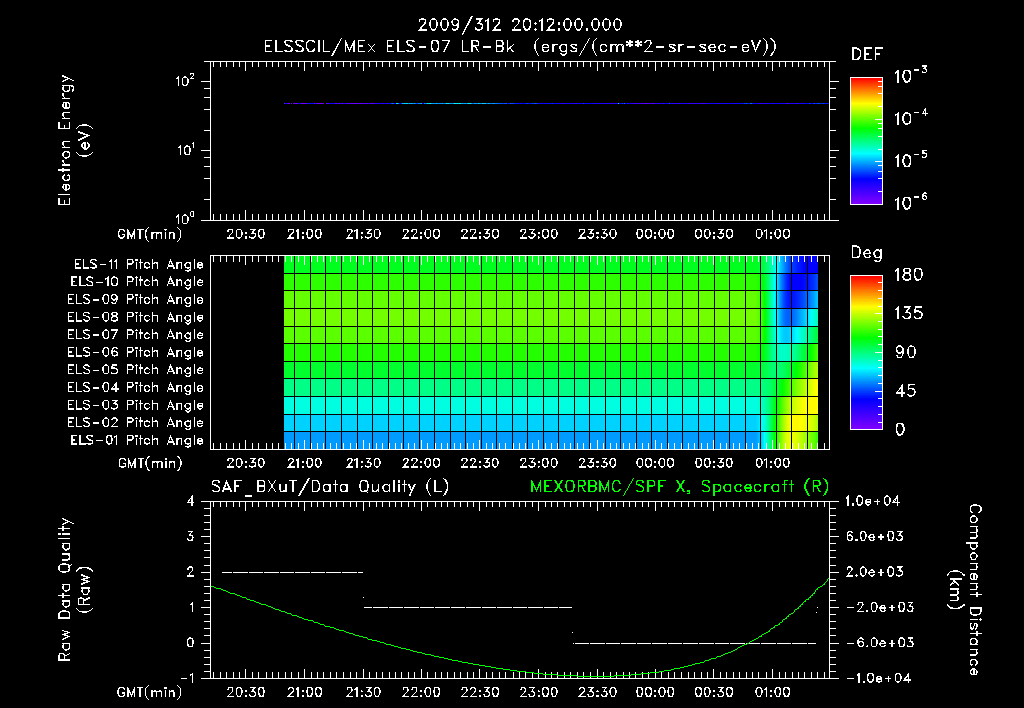
Task: Click the 135 label on Deg colorbar
Action: click(909, 314)
